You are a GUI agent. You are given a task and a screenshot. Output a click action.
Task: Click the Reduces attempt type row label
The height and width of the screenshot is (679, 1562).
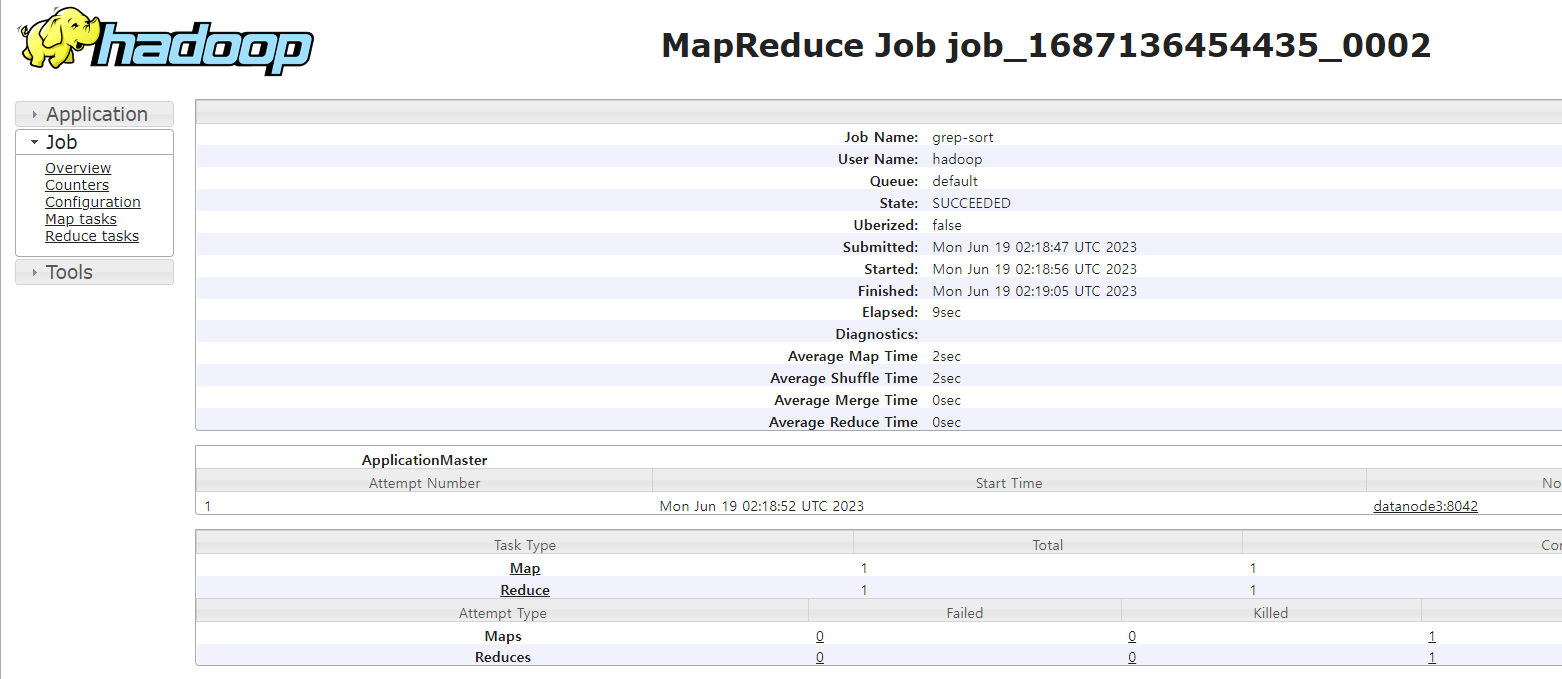click(503, 657)
